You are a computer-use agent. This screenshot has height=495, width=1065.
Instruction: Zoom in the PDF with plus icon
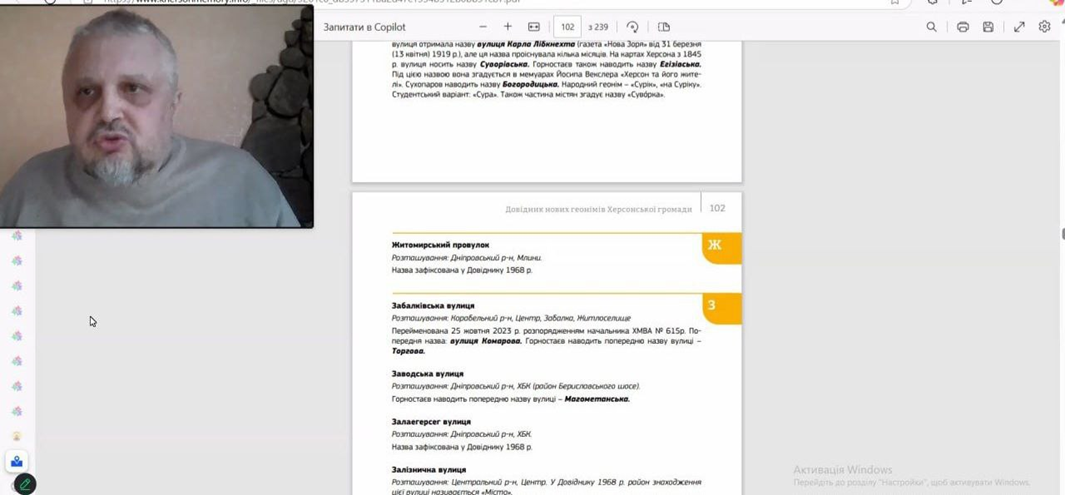[x=507, y=26]
